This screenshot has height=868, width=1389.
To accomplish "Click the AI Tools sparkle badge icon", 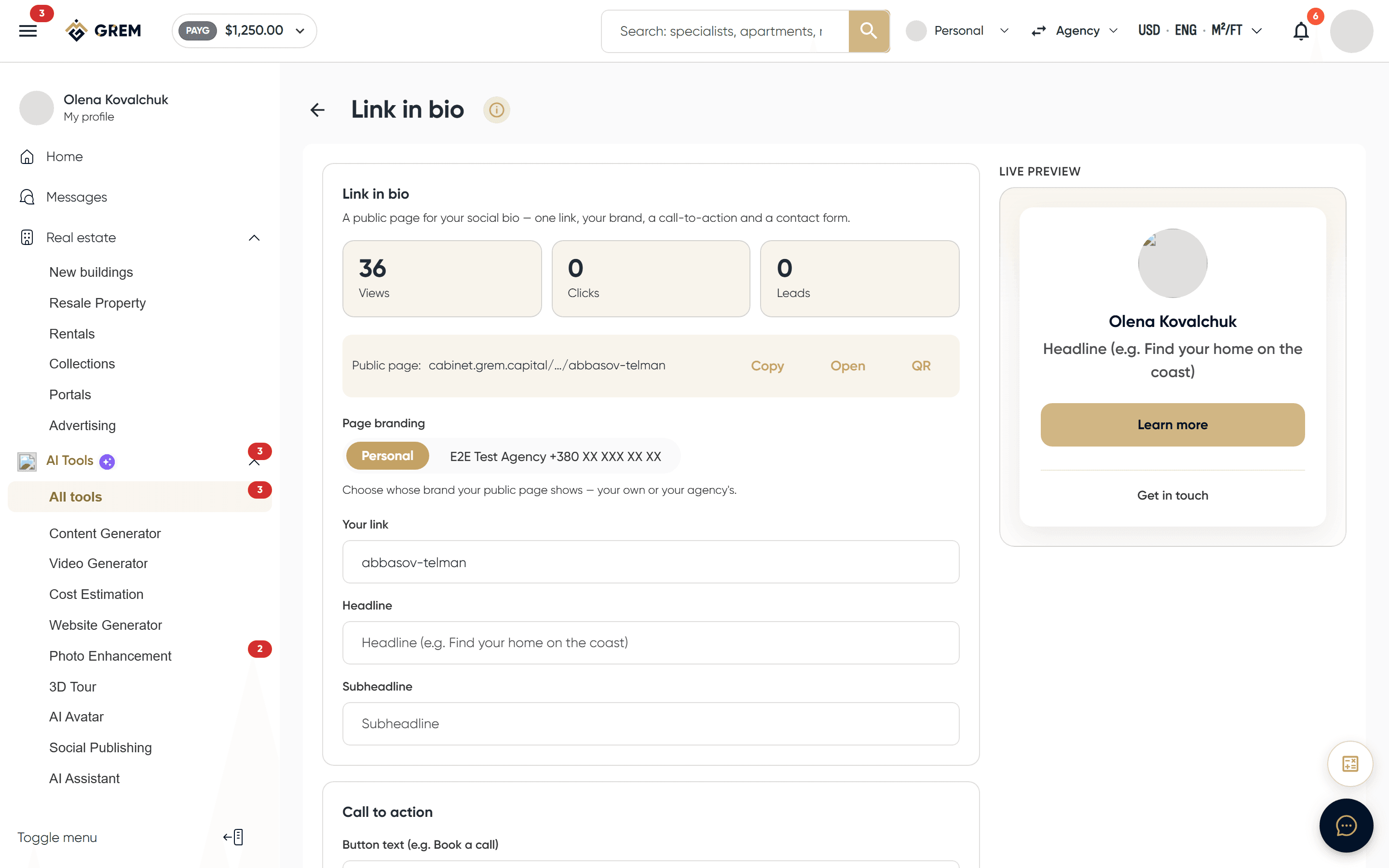I will (x=108, y=461).
